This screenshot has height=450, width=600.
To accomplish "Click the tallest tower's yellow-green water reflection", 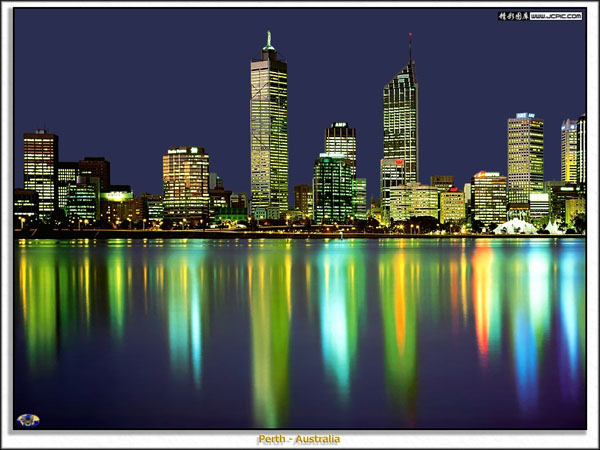I will (268, 330).
